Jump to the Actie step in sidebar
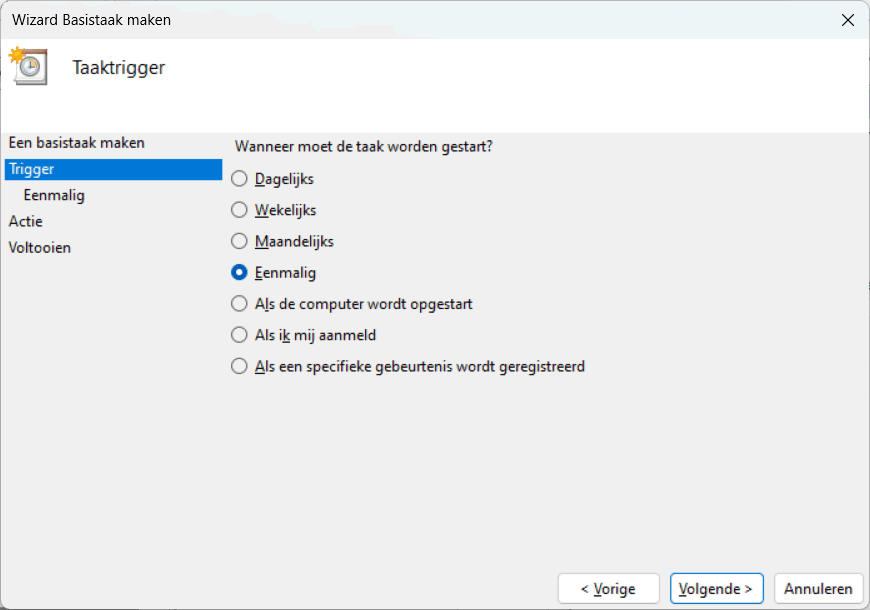Image resolution: width=870 pixels, height=610 pixels. pos(26,221)
